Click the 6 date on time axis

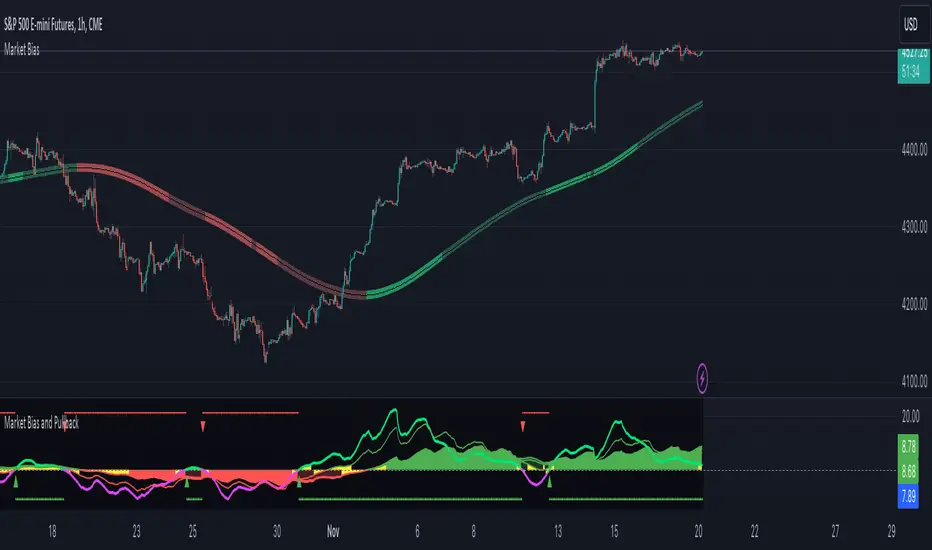coord(417,532)
